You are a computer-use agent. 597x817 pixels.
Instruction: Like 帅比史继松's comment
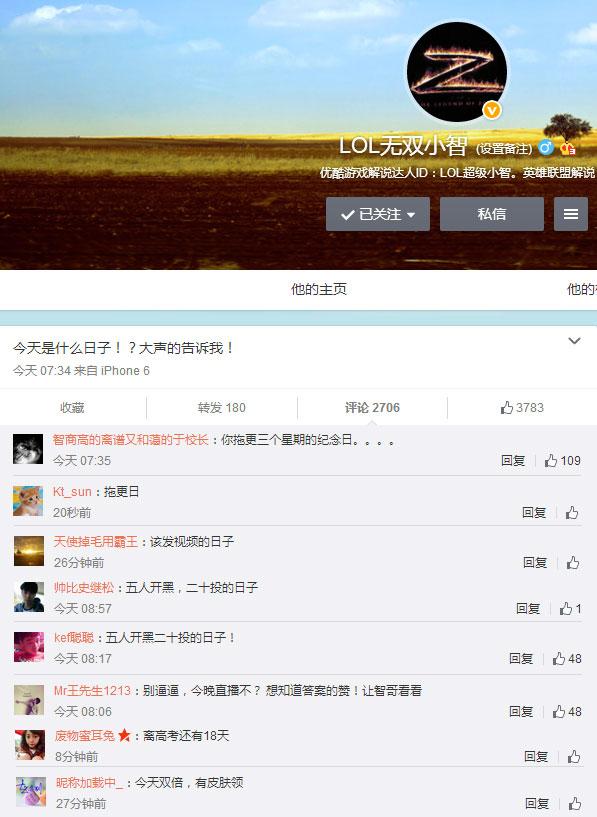coord(570,609)
